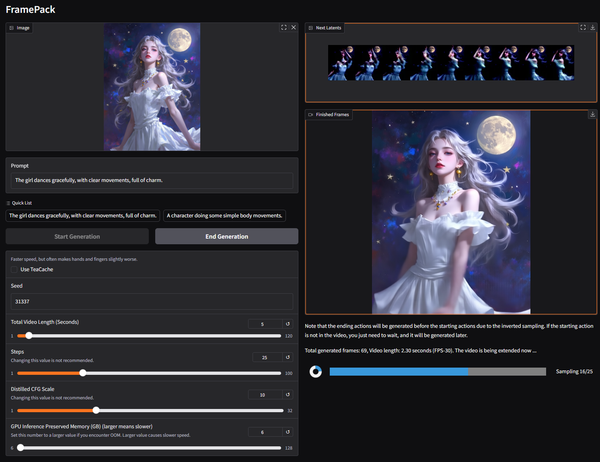
Task: Download the Next Latents image
Action: (593, 28)
